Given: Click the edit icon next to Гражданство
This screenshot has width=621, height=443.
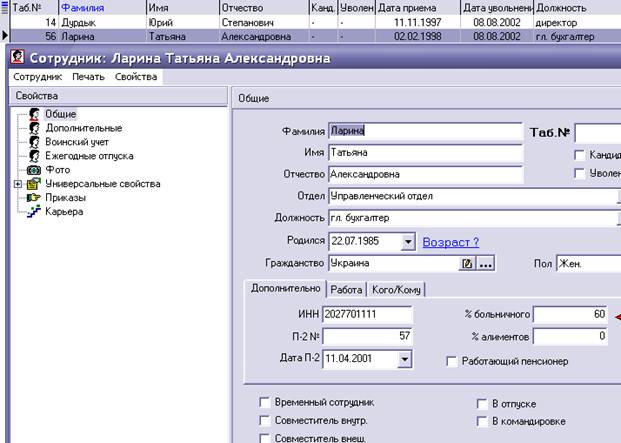Looking at the screenshot, I should (x=467, y=264).
